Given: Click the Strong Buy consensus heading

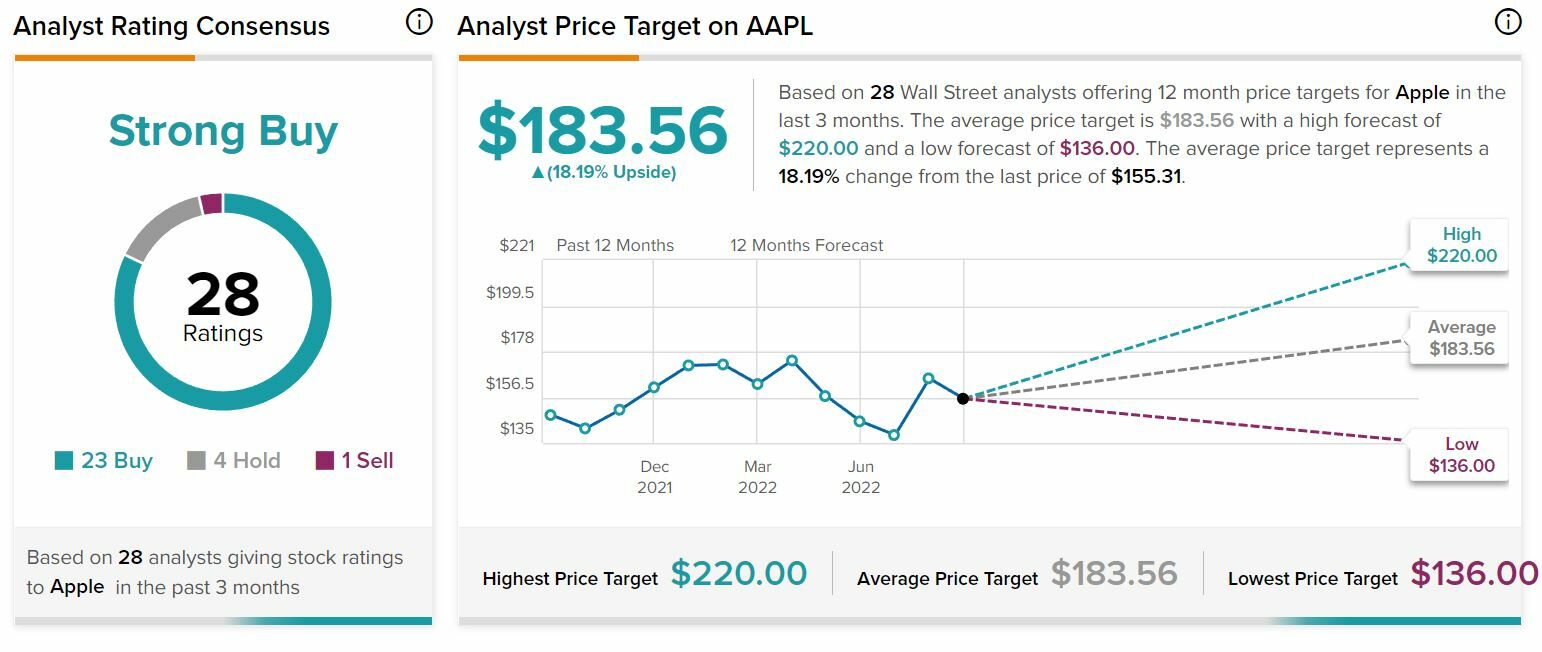Looking at the screenshot, I should point(223,131).
